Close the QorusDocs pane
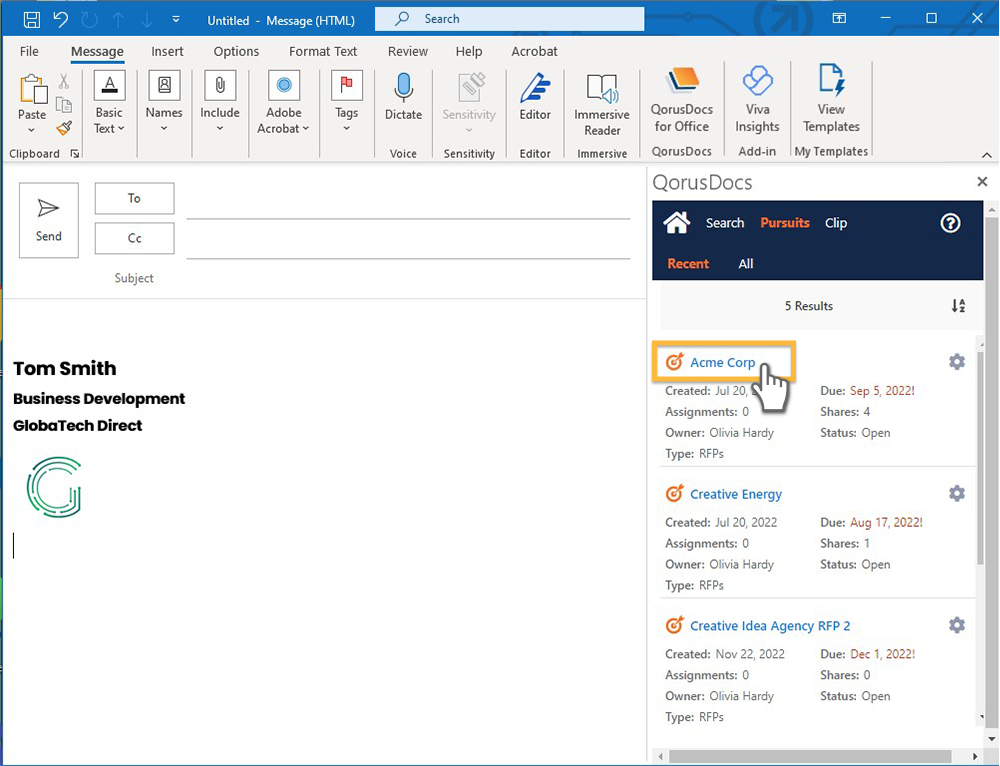 pyautogui.click(x=982, y=182)
